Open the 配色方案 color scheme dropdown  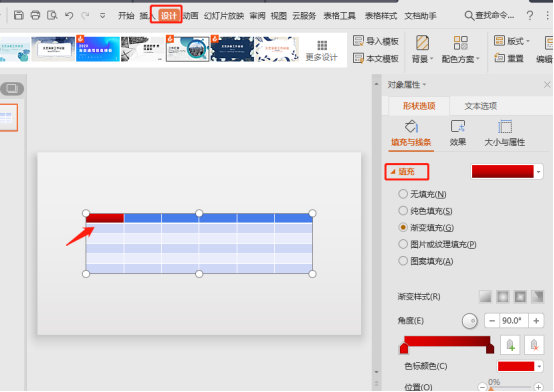(460, 49)
